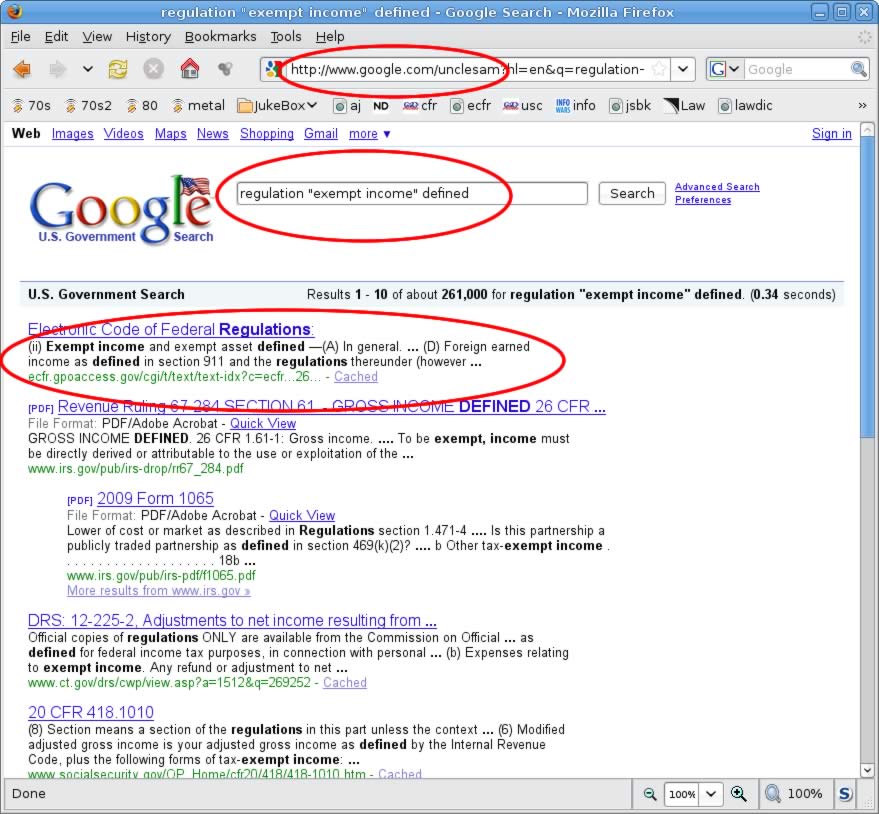This screenshot has width=879, height=814.
Task: Open the History menu
Action: 148,36
